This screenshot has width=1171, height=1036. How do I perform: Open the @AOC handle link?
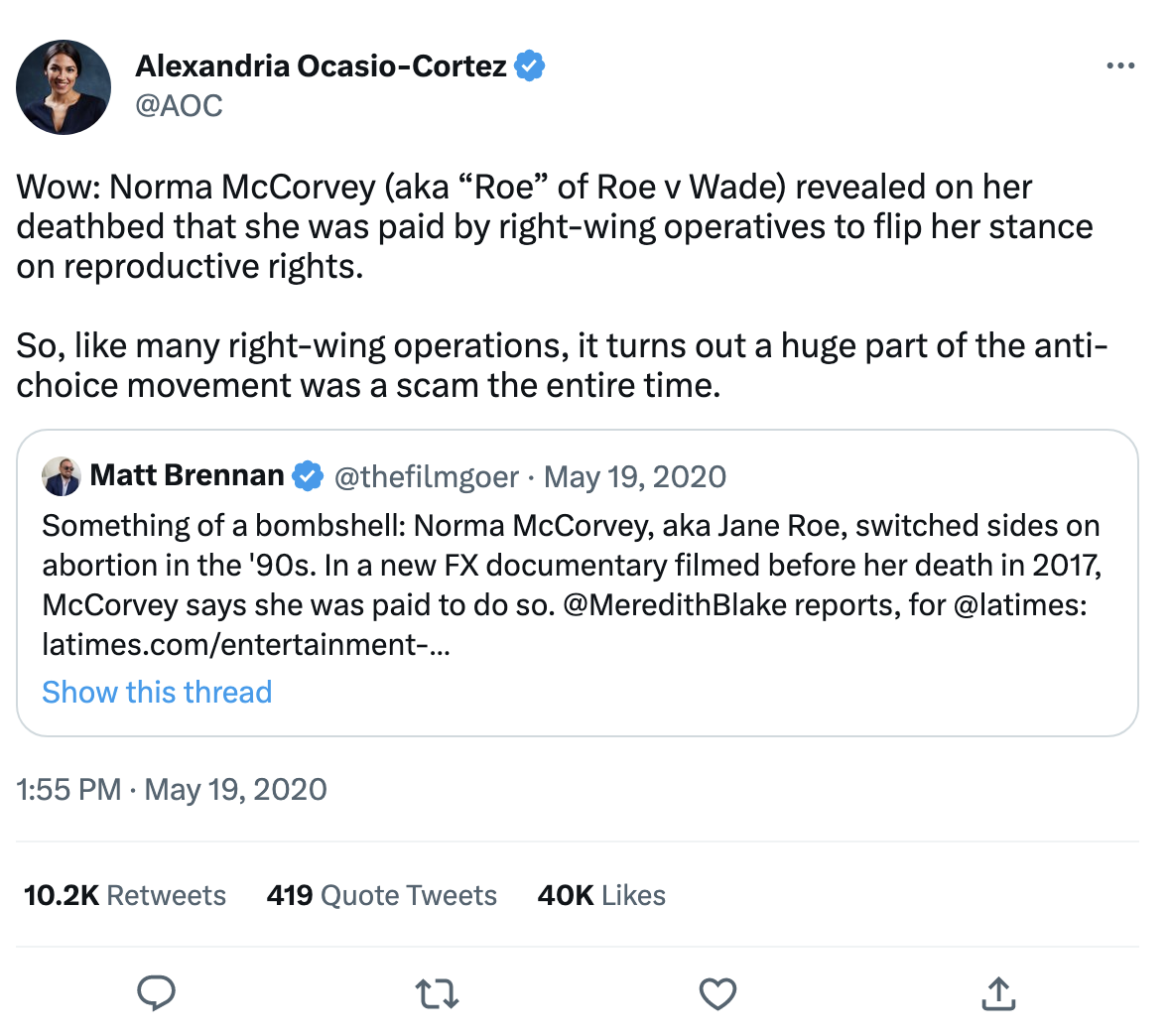(x=179, y=105)
